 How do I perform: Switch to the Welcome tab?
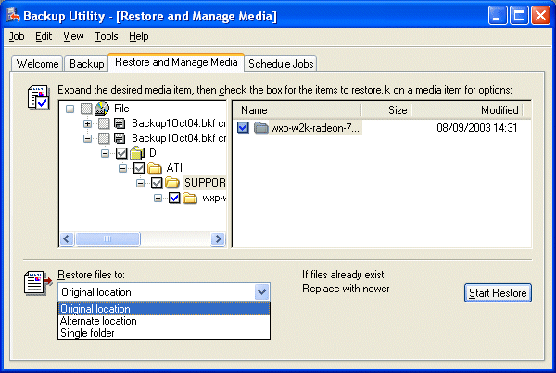37,64
